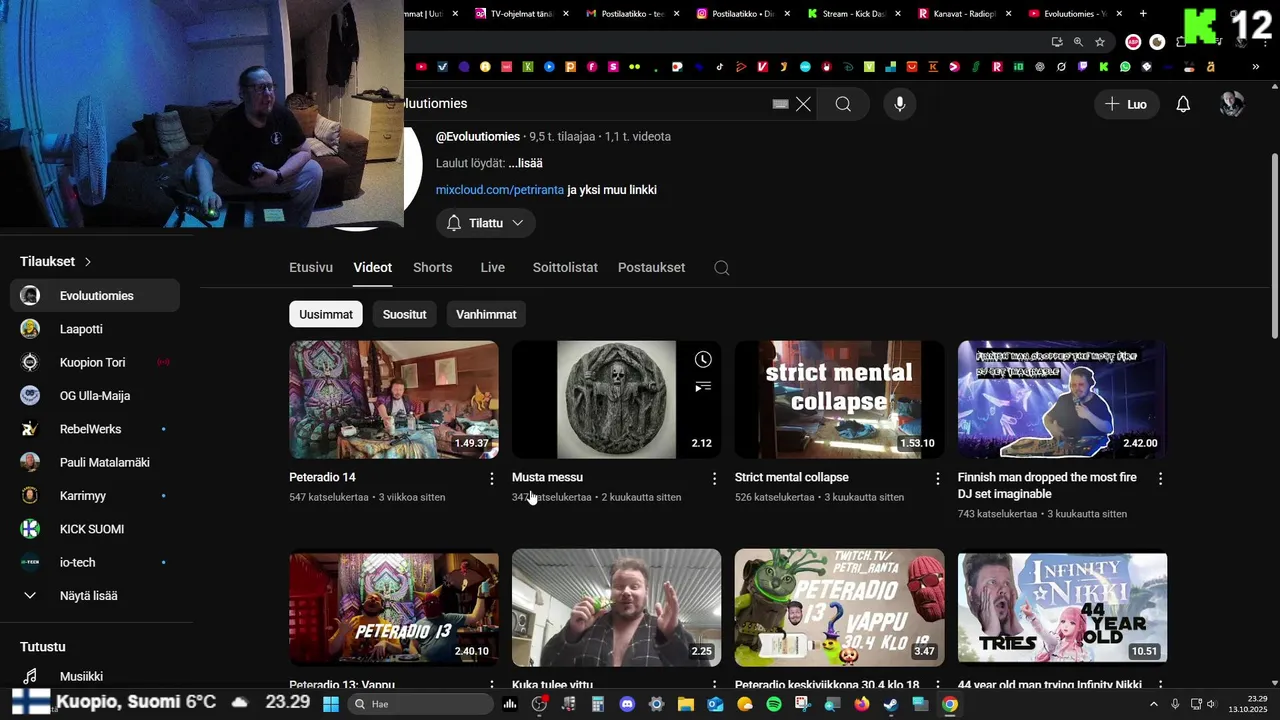This screenshot has height=720, width=1280.
Task: Expand the Tilattu subscription dropdown
Action: pos(485,223)
